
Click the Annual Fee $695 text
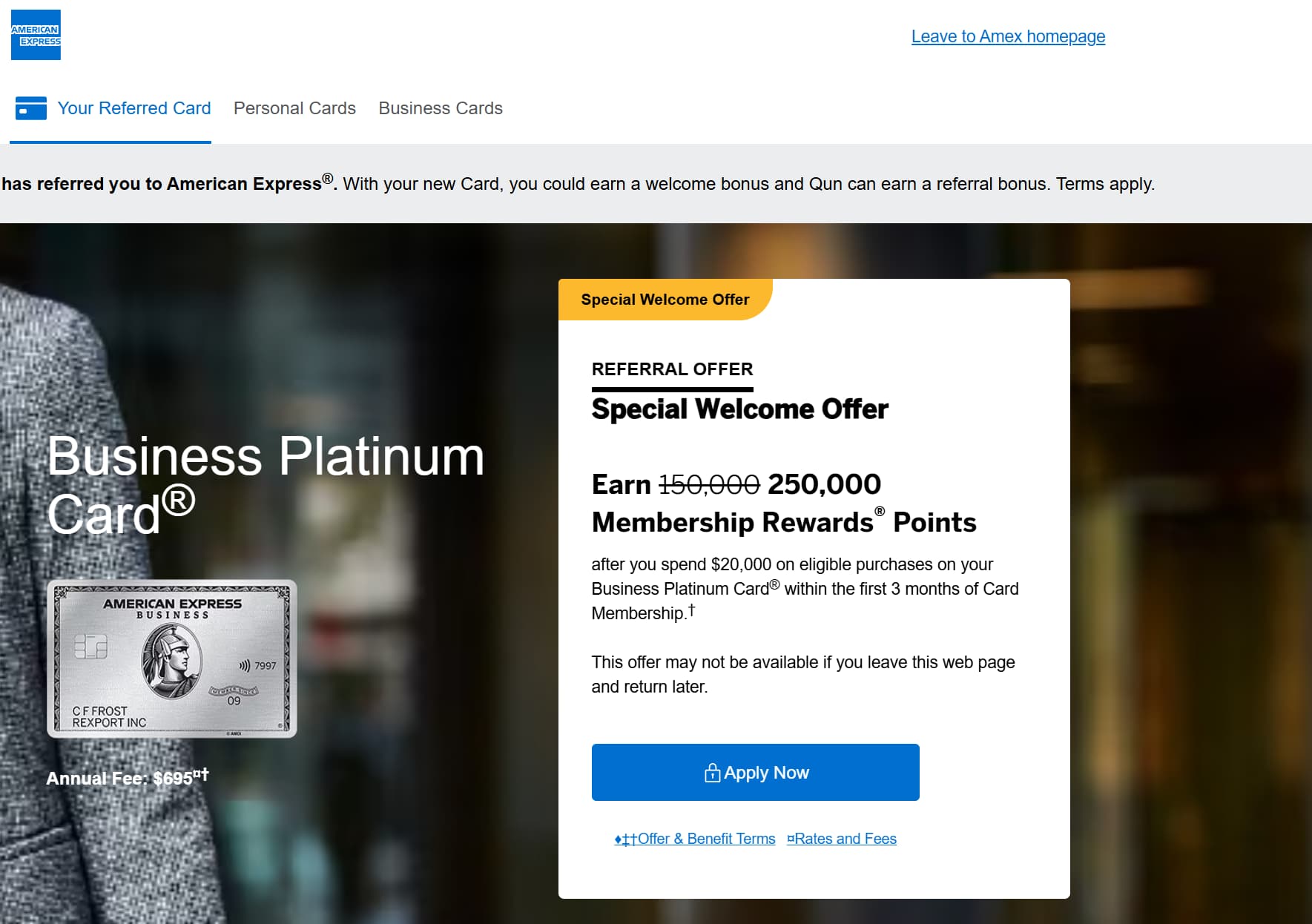click(127, 778)
